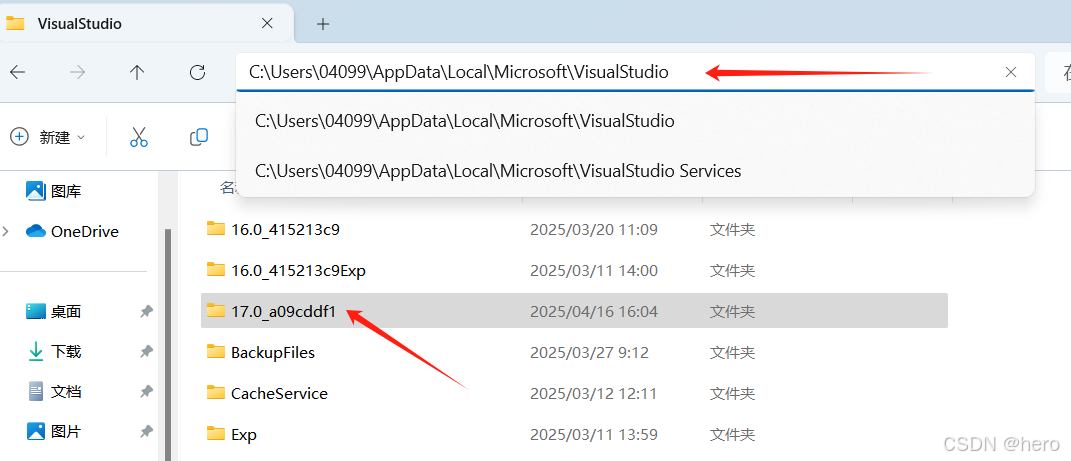Open 下载 in quick access

click(54, 352)
